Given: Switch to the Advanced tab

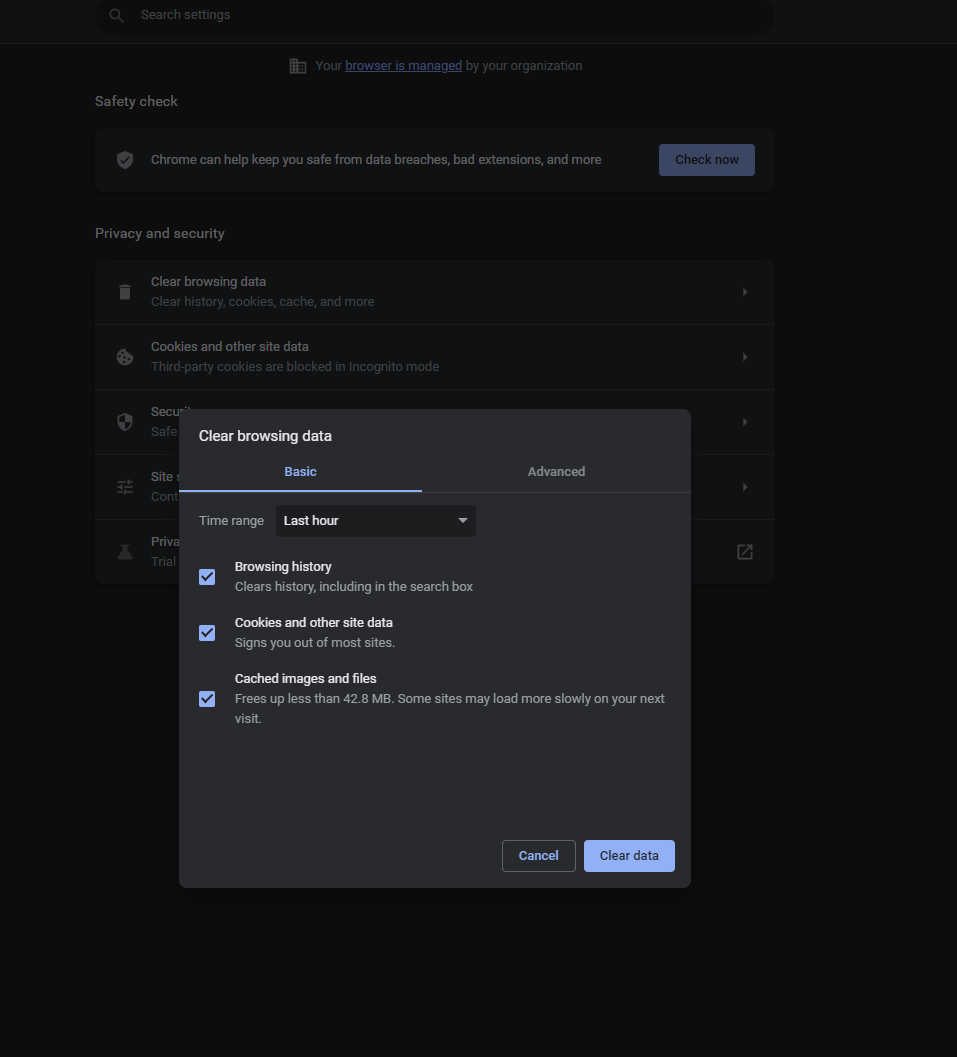Looking at the screenshot, I should (x=556, y=472).
